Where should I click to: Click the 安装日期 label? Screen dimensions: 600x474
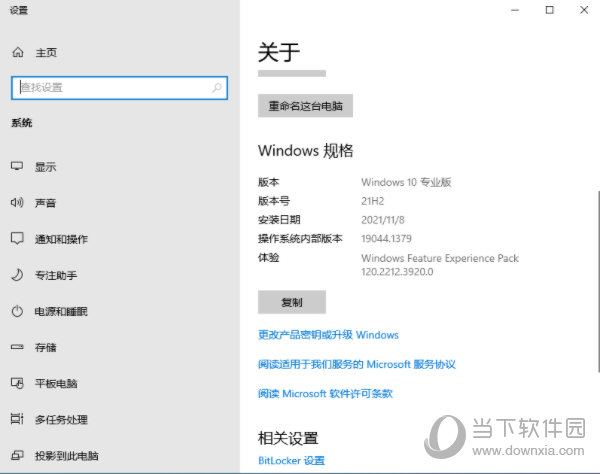coord(279,220)
